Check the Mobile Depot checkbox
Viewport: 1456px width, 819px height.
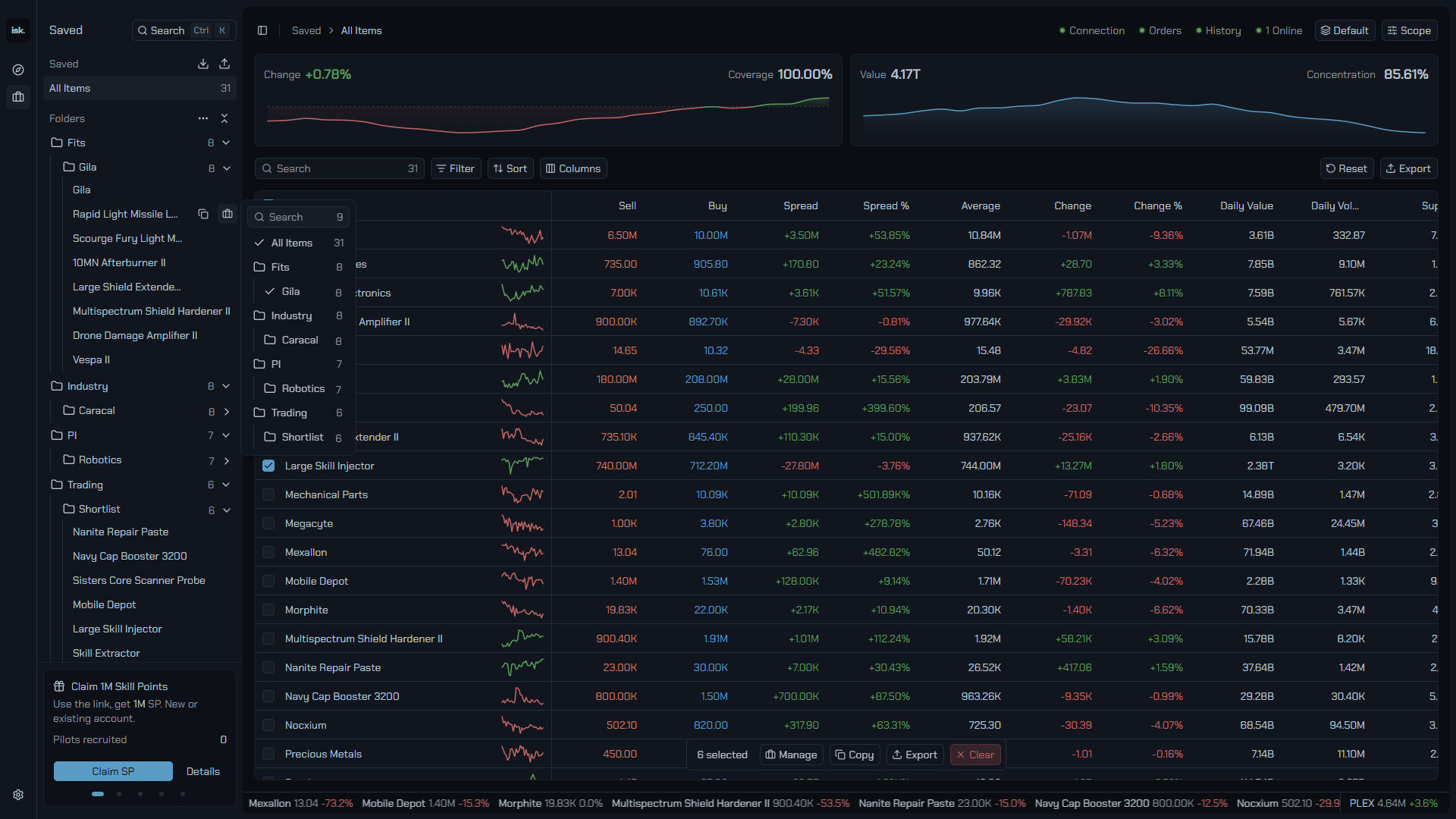(x=268, y=581)
